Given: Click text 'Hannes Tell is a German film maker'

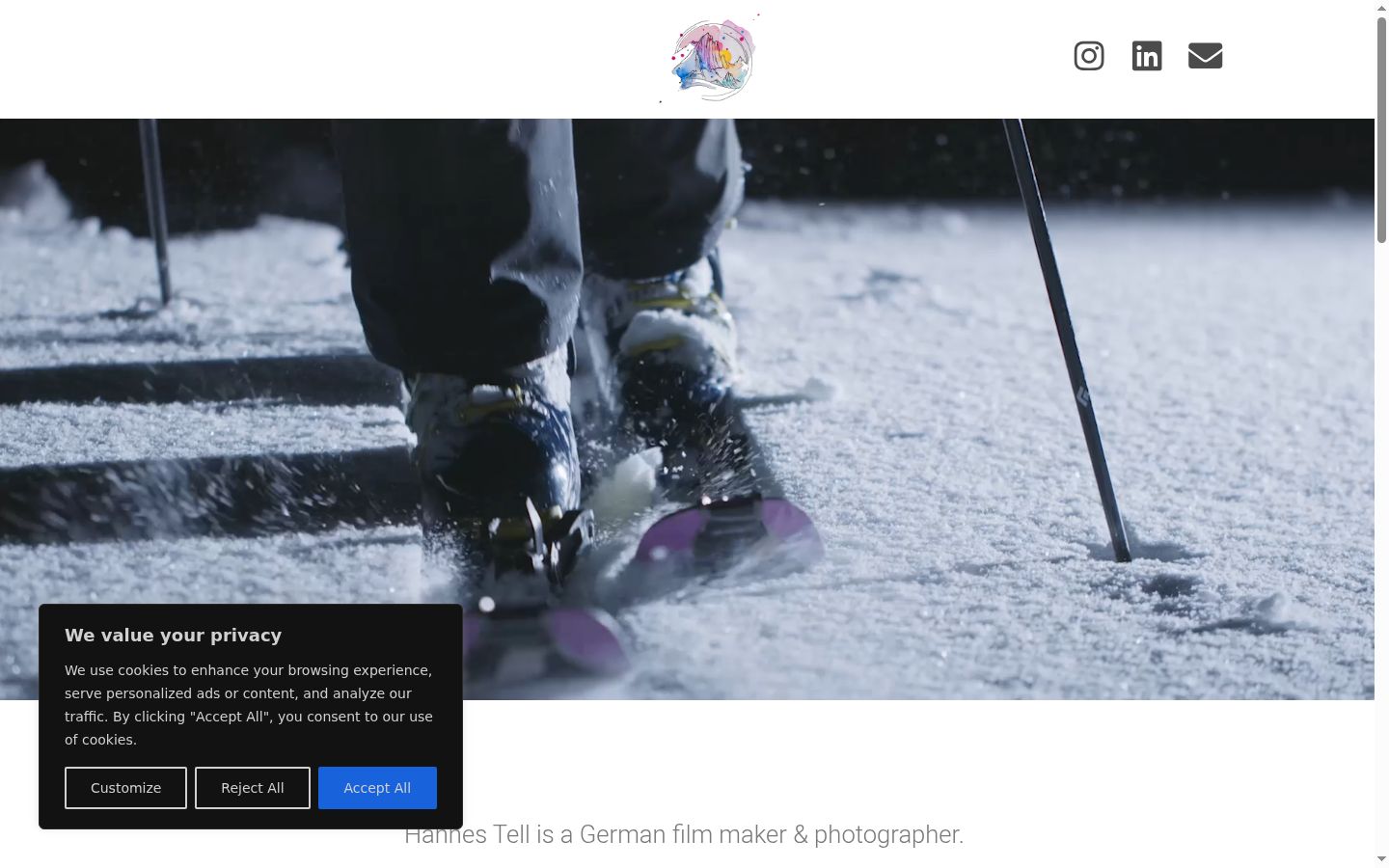Looking at the screenshot, I should pos(595,834).
